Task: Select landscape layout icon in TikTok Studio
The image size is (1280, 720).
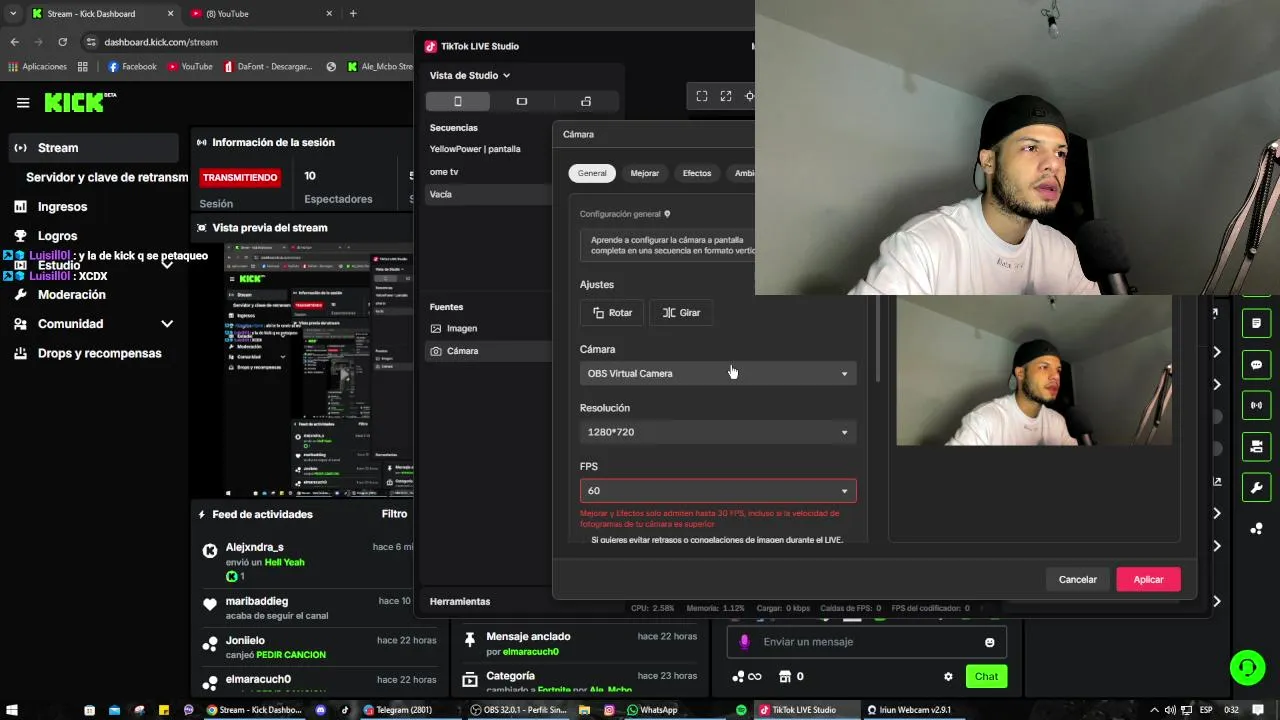Action: [522, 101]
